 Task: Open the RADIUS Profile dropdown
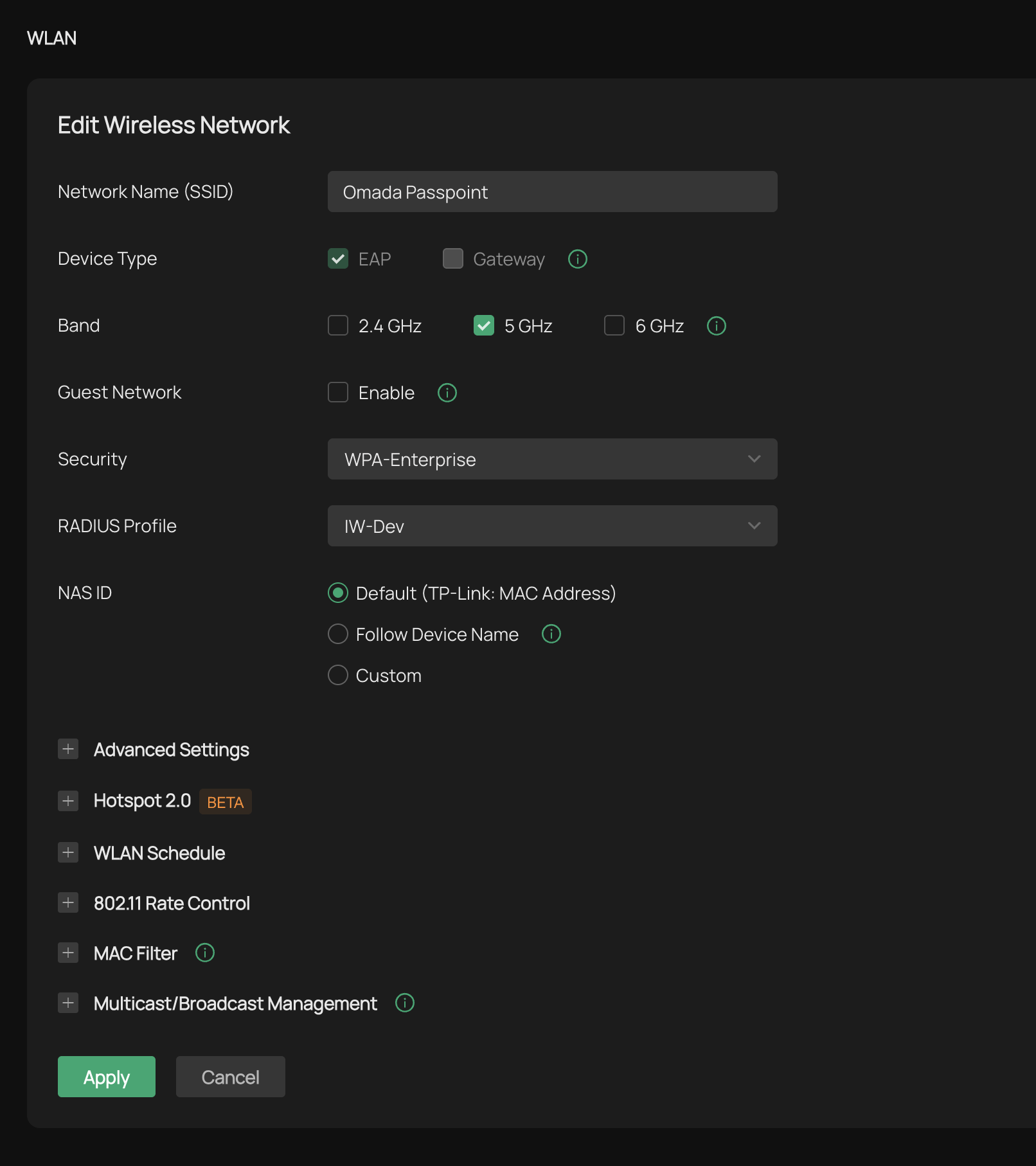pyautogui.click(x=553, y=526)
